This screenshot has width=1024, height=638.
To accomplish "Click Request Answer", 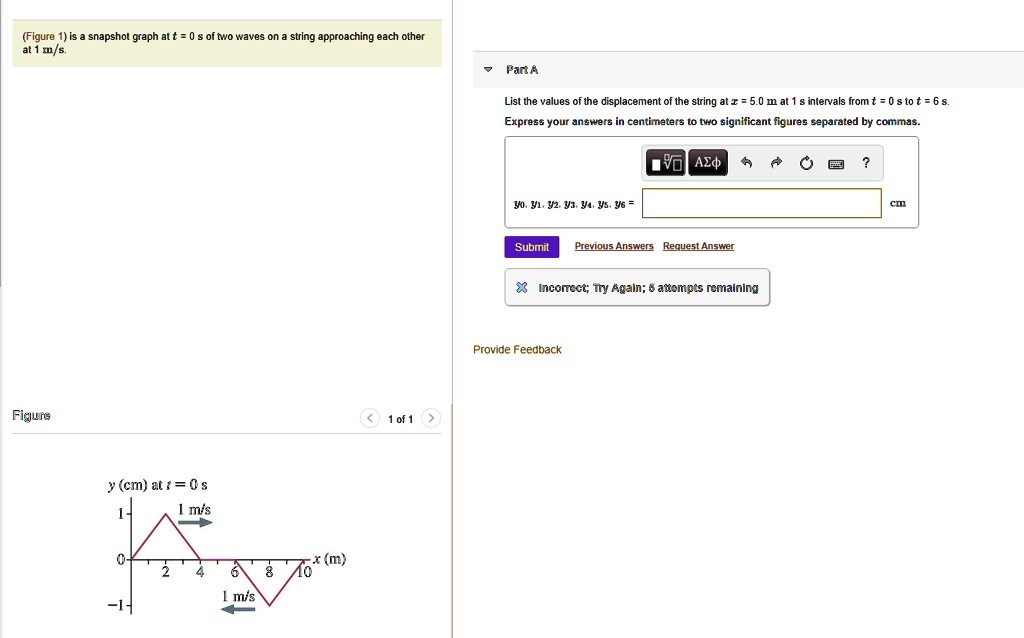I will coord(697,246).
